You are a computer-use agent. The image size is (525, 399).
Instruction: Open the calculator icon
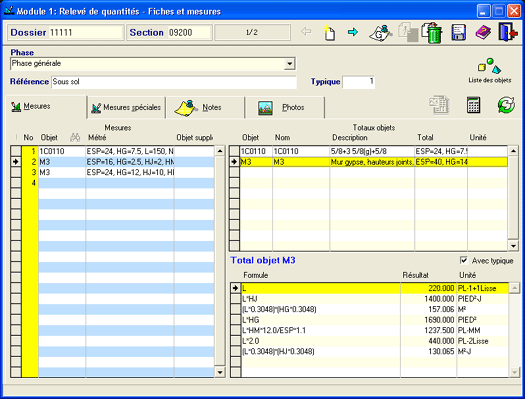[473, 105]
